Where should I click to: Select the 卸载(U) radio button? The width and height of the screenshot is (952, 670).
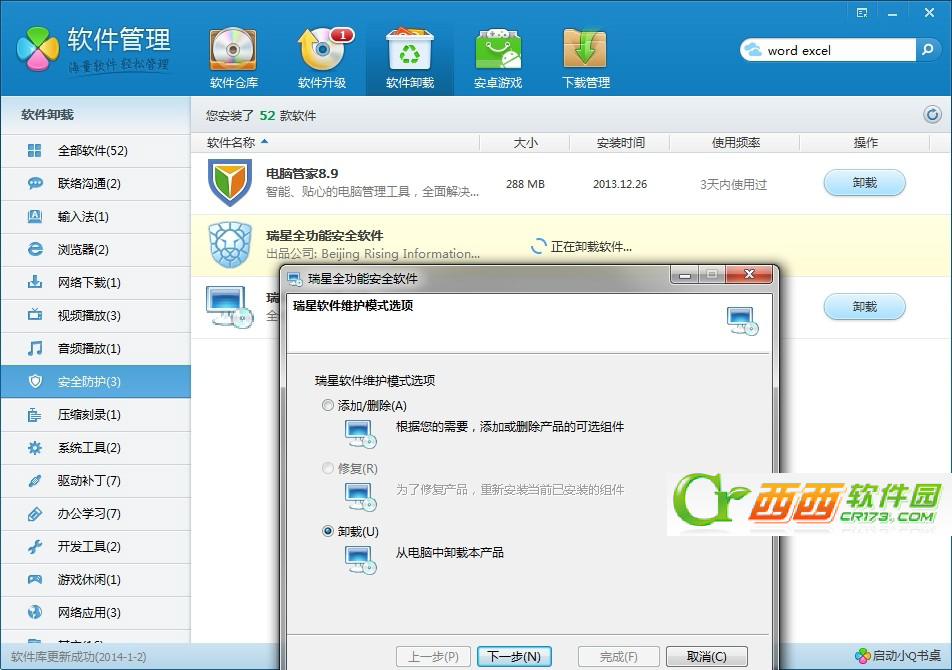[x=328, y=532]
